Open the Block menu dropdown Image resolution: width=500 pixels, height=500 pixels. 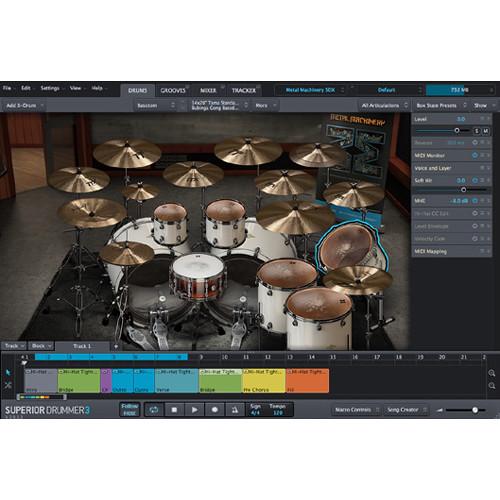[41, 346]
